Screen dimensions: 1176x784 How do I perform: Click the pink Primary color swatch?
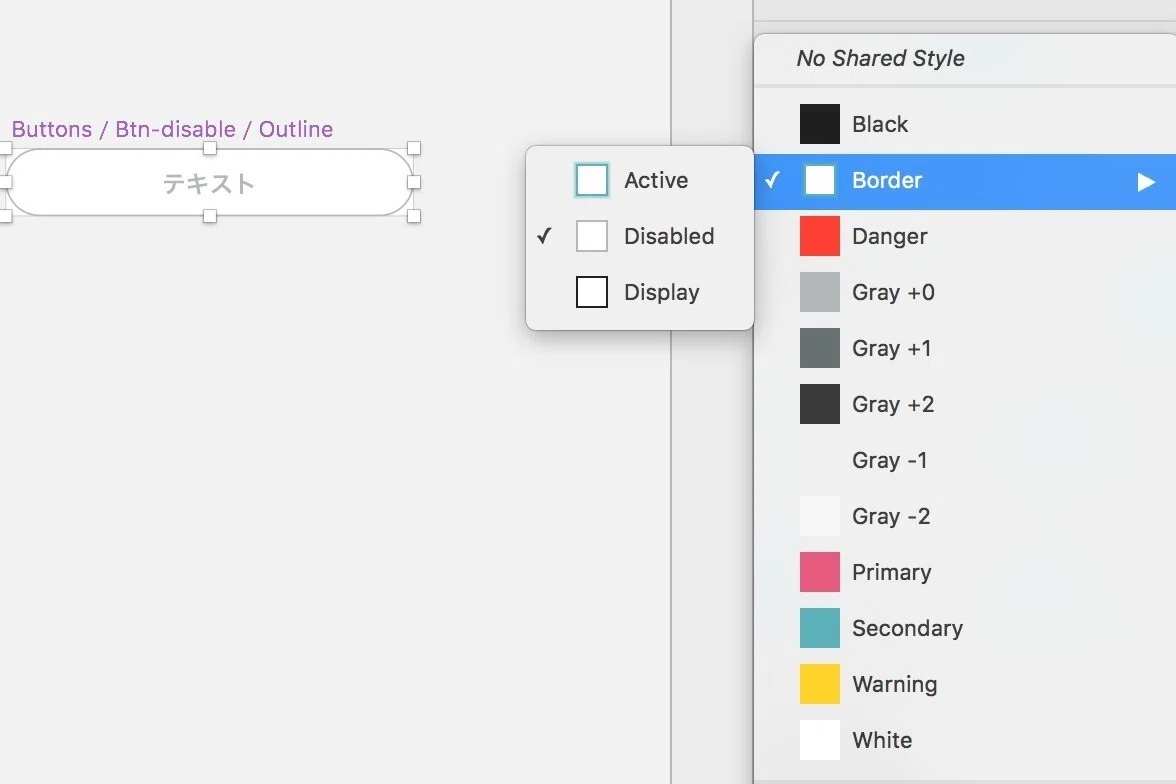tap(820, 572)
